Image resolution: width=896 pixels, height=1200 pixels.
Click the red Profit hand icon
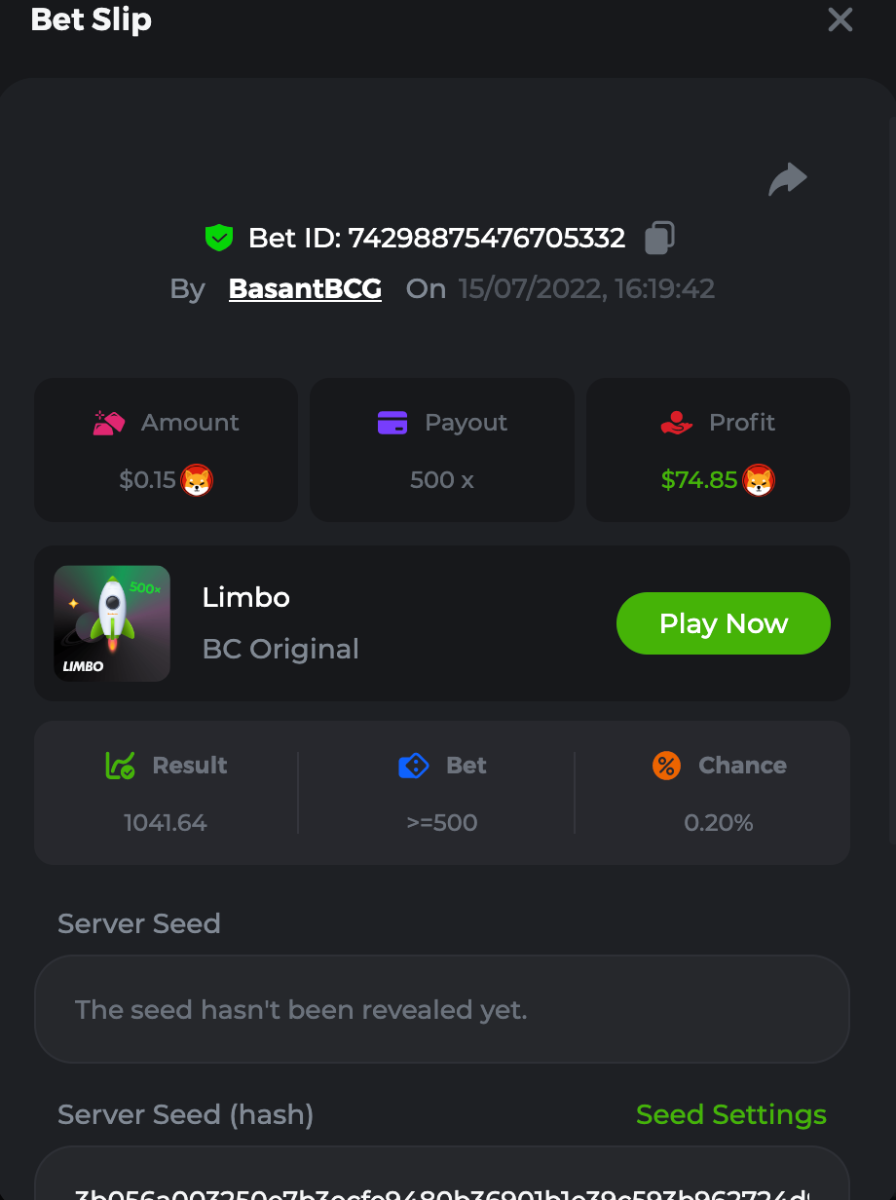point(677,423)
